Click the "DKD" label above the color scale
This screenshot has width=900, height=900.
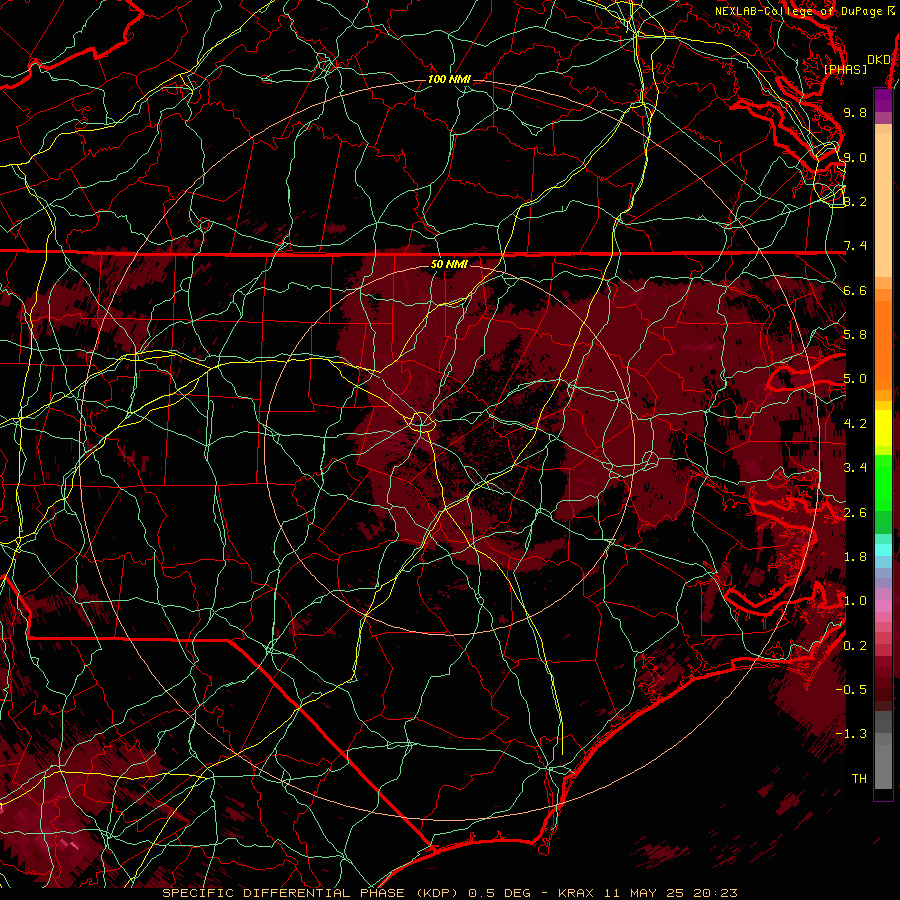point(878,60)
